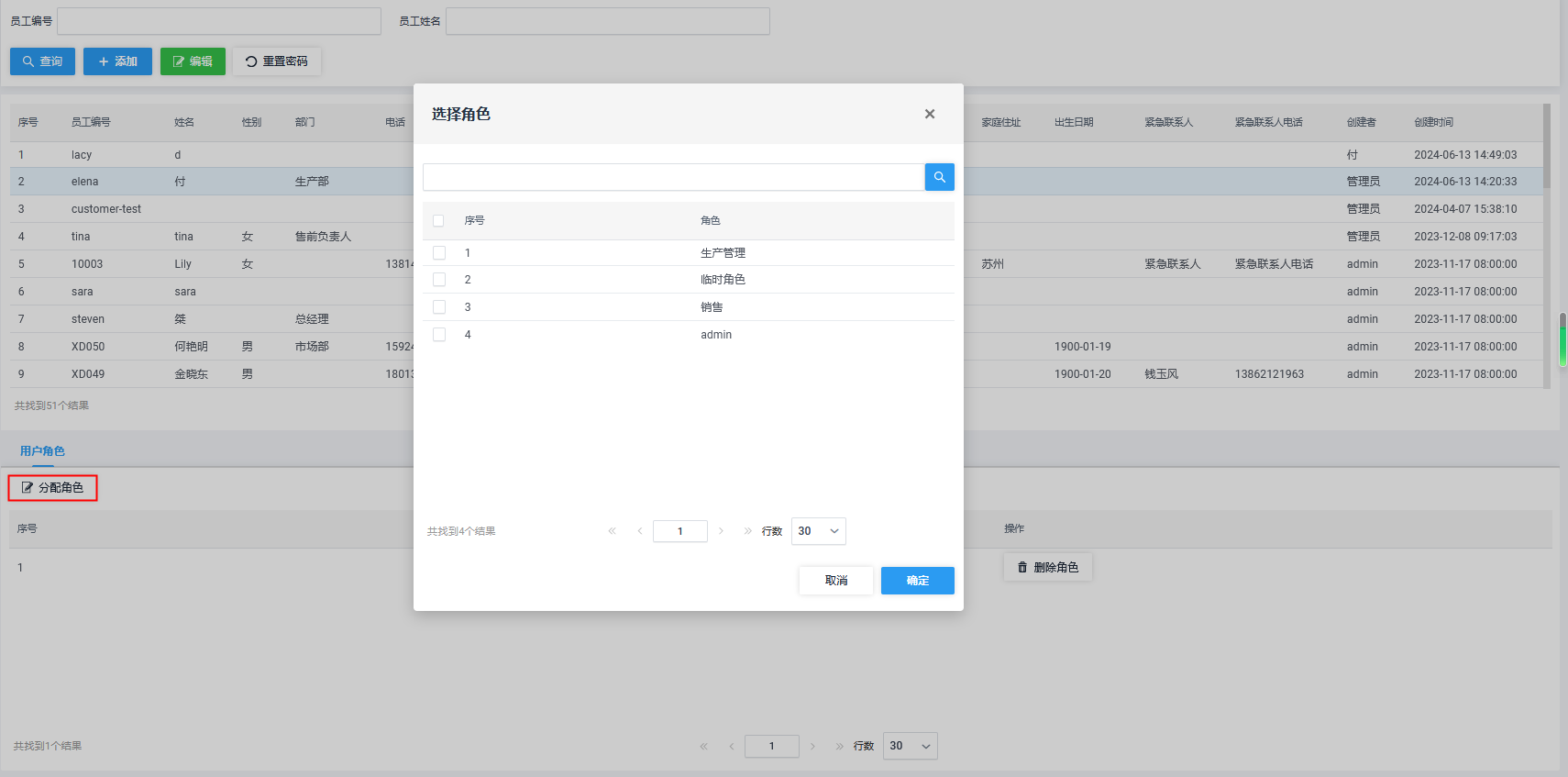The width and height of the screenshot is (1568, 777).
Task: Jump to last page in role dialog
Action: (x=747, y=531)
